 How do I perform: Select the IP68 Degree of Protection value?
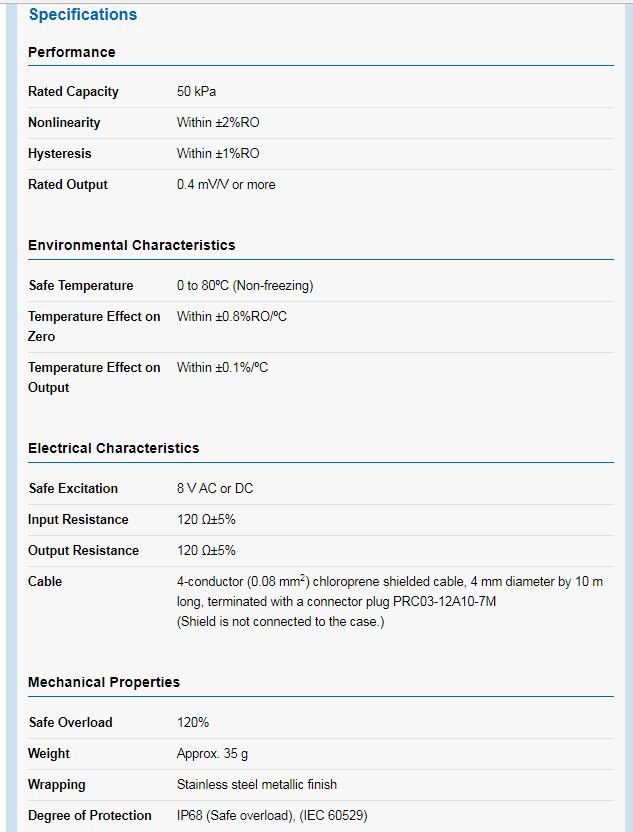pyautogui.click(x=272, y=816)
